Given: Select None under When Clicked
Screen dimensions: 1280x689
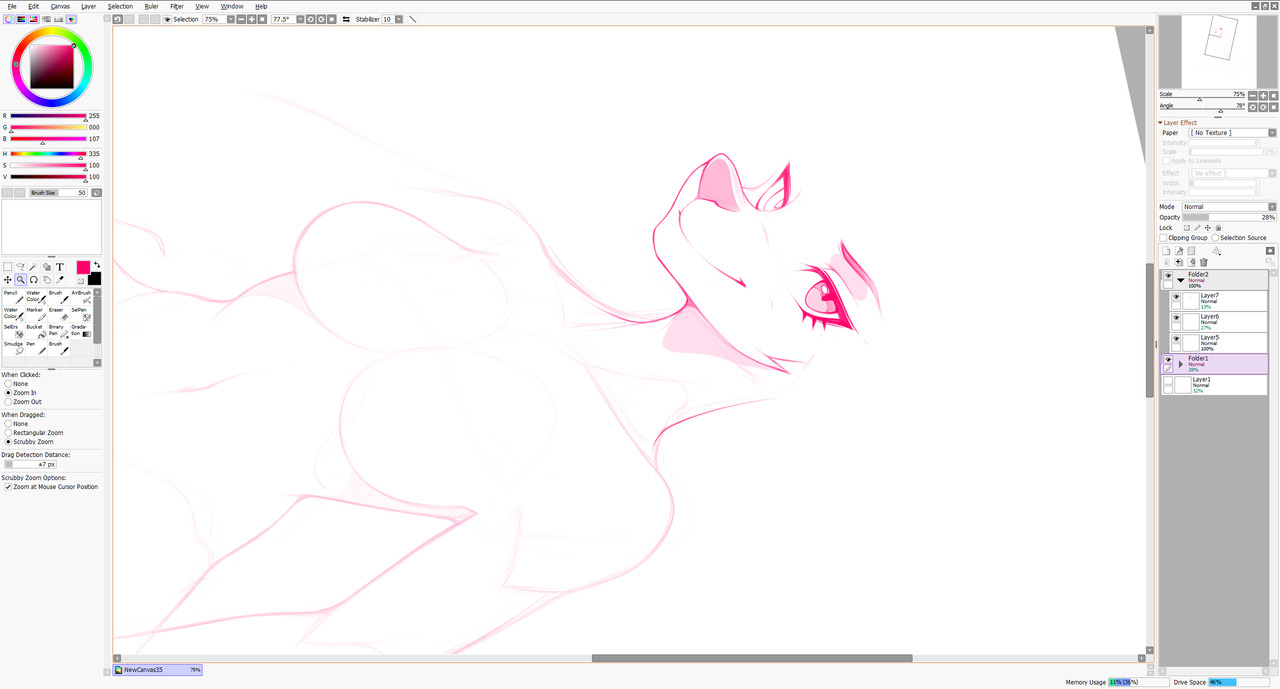Looking at the screenshot, I should 9,383.
